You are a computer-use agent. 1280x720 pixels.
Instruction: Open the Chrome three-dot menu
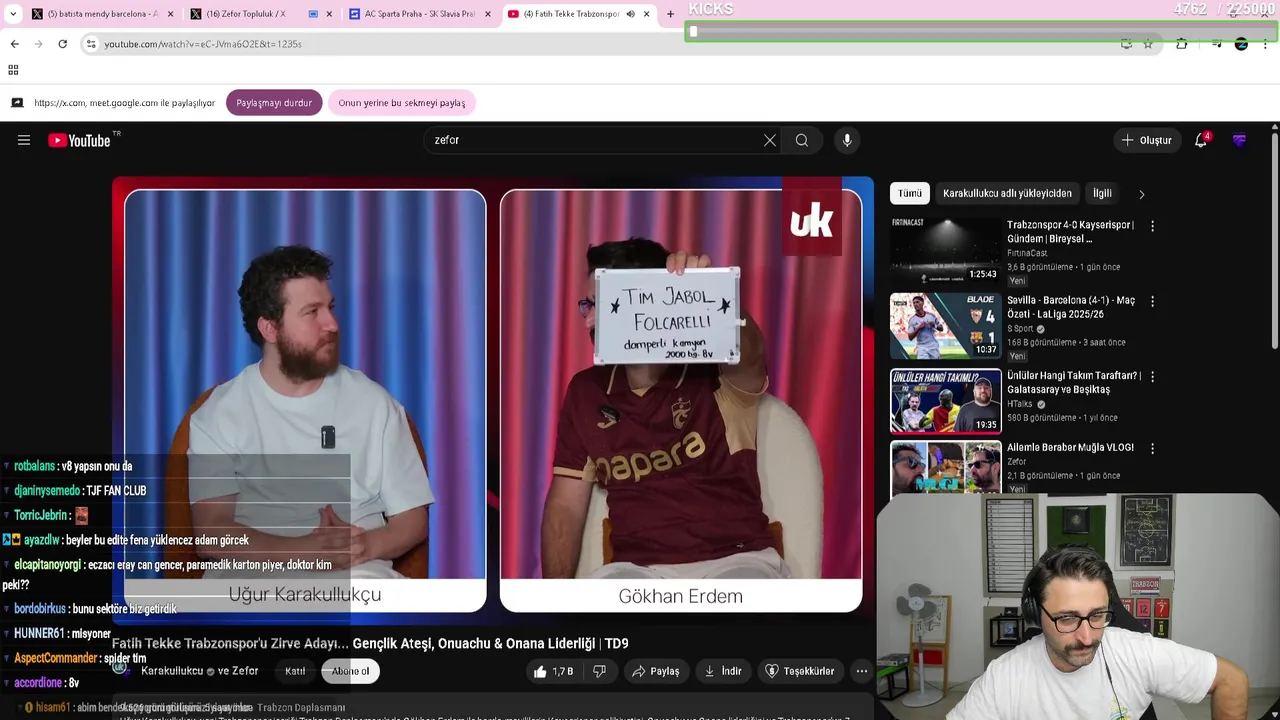(1265, 44)
